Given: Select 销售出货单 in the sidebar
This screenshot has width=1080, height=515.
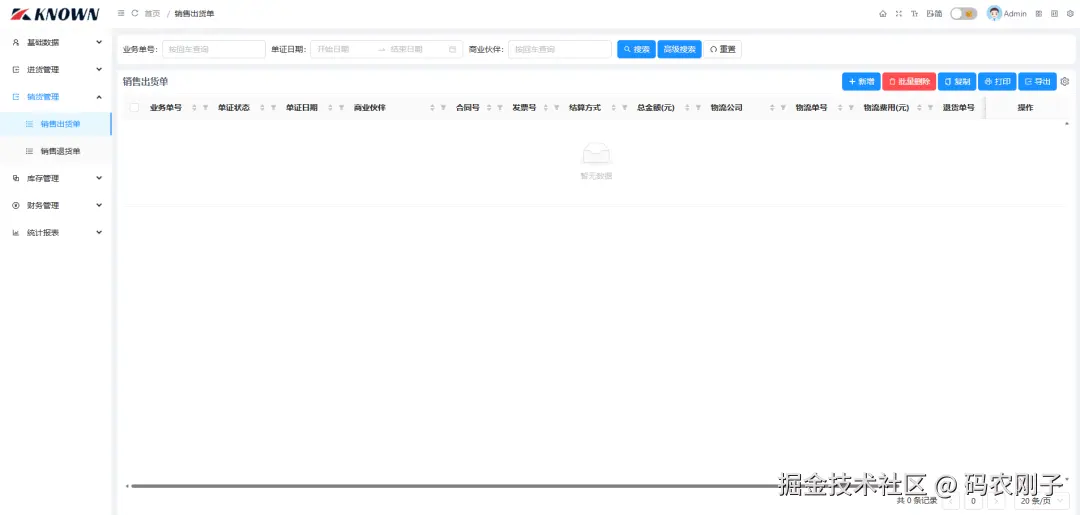Looking at the screenshot, I should [56, 124].
